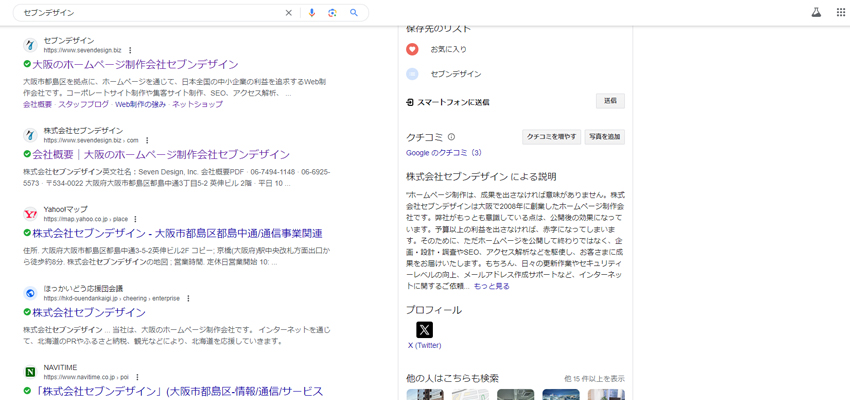Open Yahoo map 株式会社セブンデザイン result
The image size is (850, 400).
(177, 234)
